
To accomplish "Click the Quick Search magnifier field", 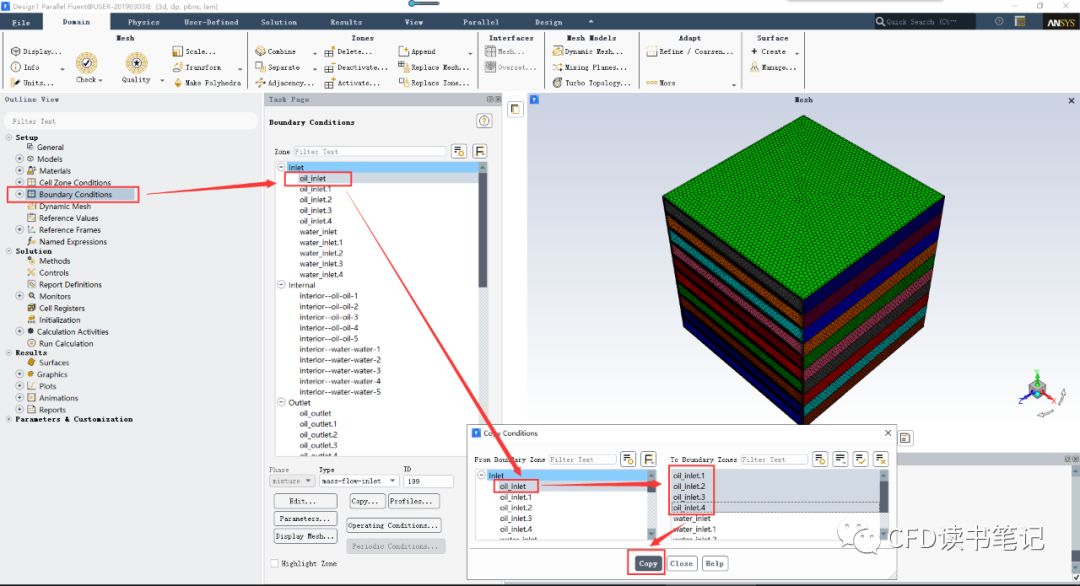I will [924, 22].
